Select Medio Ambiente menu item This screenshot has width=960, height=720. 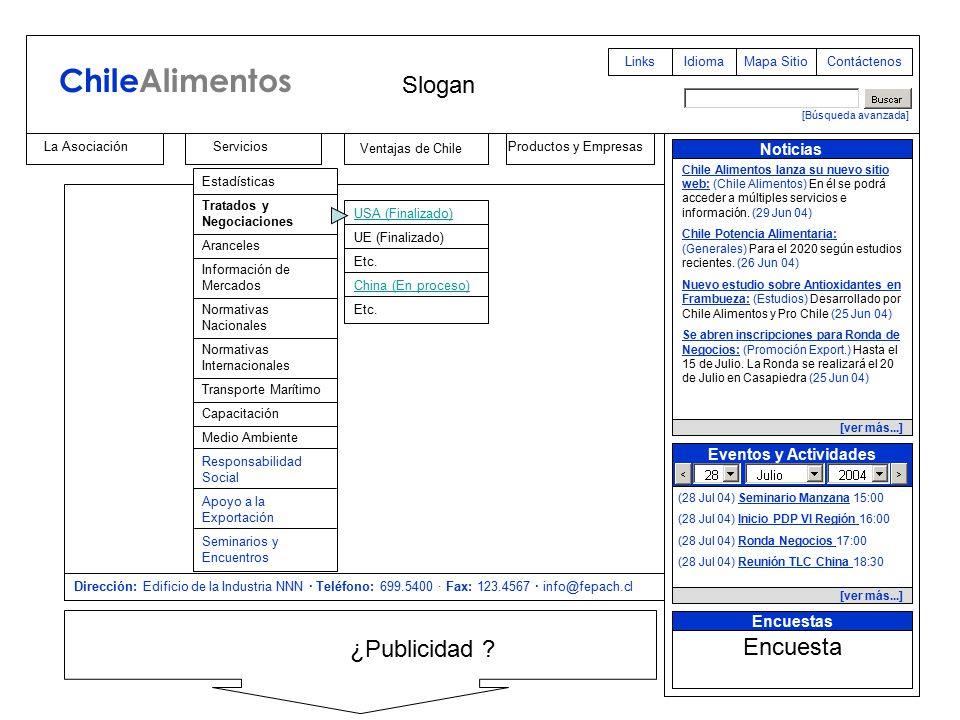coord(265,438)
